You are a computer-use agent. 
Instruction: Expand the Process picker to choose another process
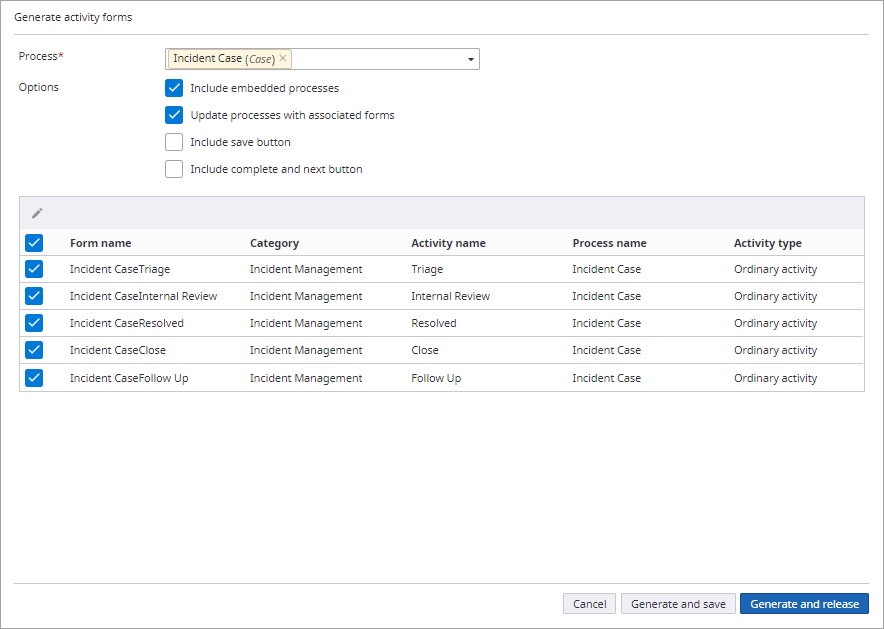[470, 59]
